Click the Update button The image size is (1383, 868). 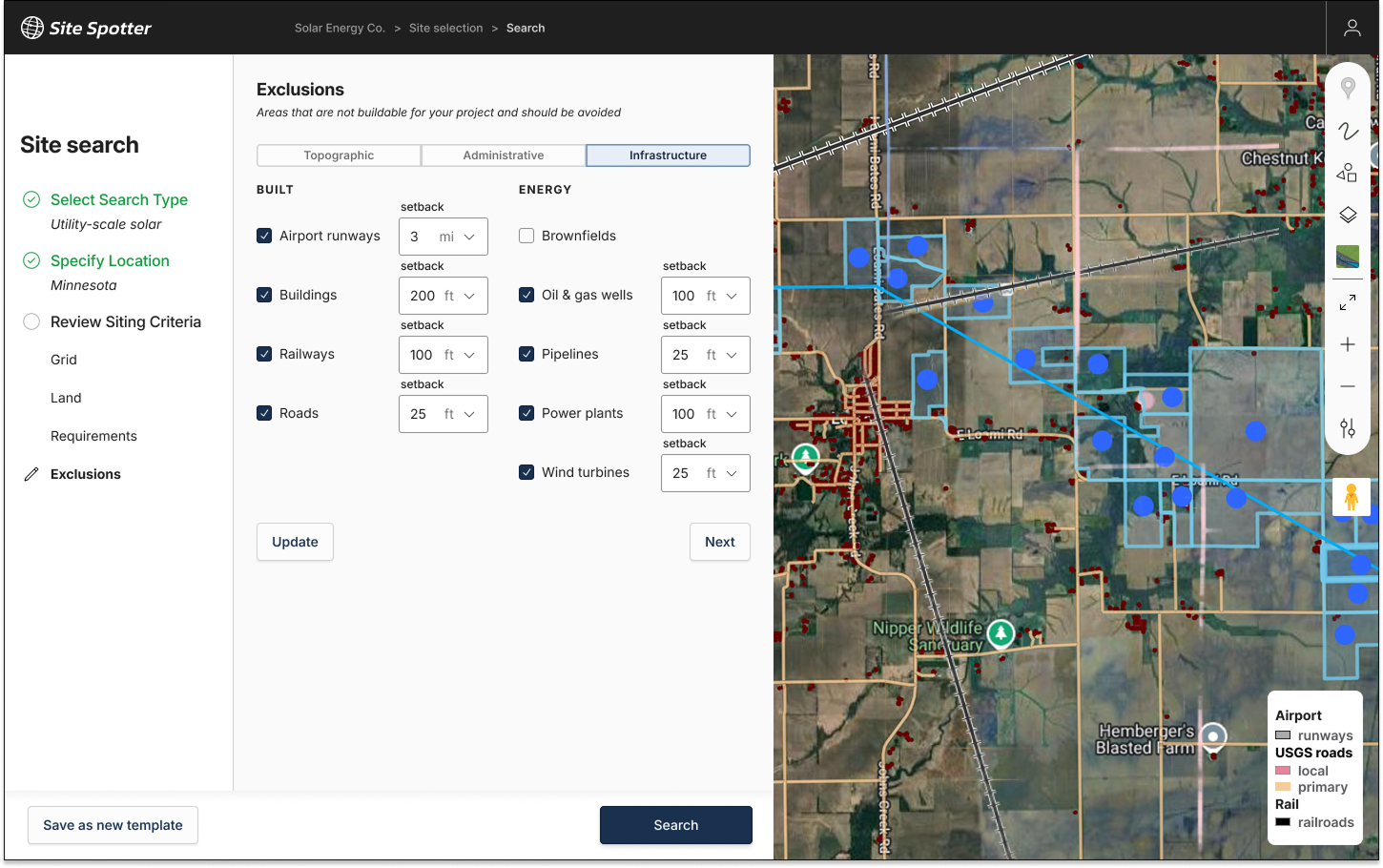click(295, 542)
